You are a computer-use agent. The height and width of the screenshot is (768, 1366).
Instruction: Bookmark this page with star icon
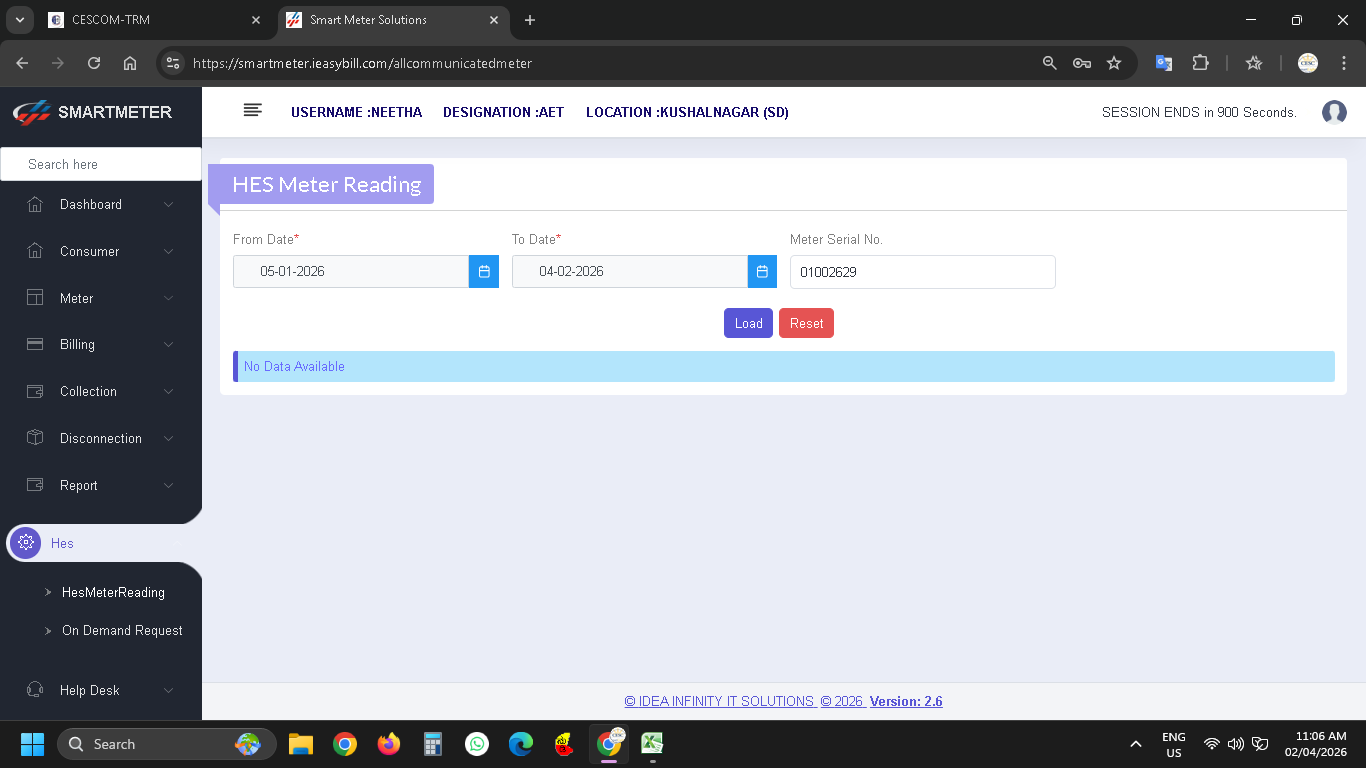[x=1114, y=63]
